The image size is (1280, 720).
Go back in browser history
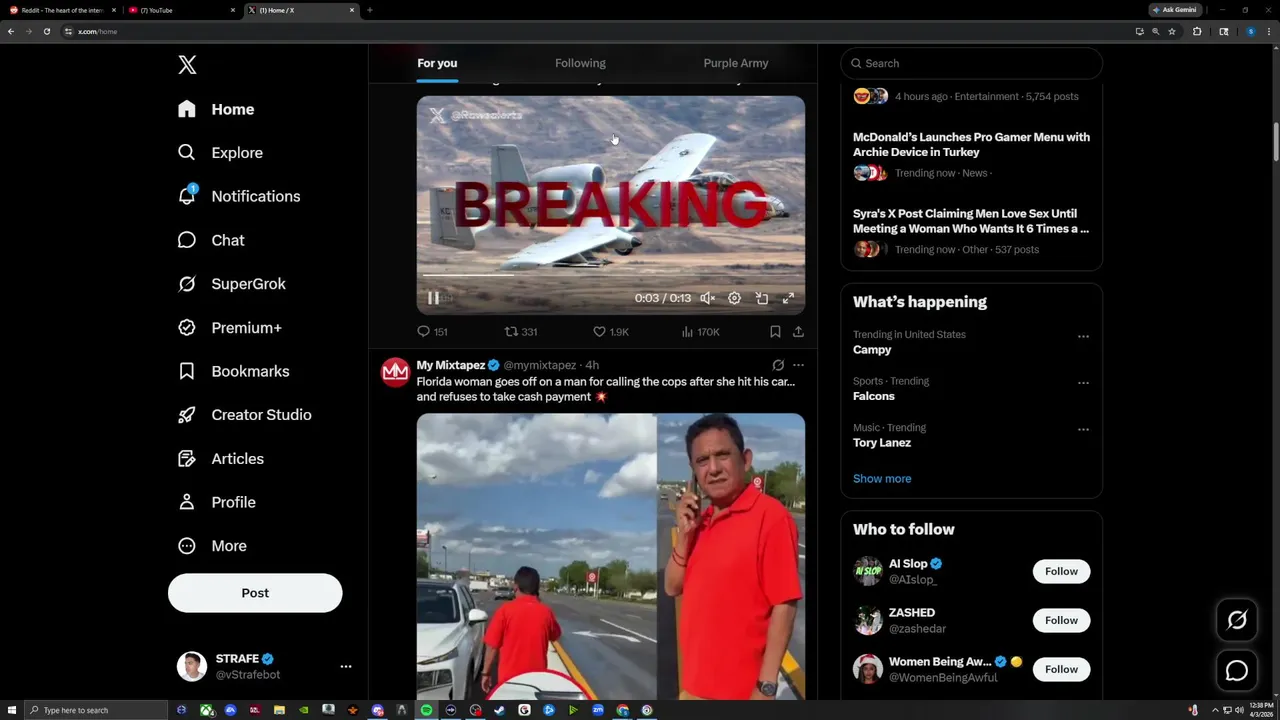pyautogui.click(x=11, y=31)
